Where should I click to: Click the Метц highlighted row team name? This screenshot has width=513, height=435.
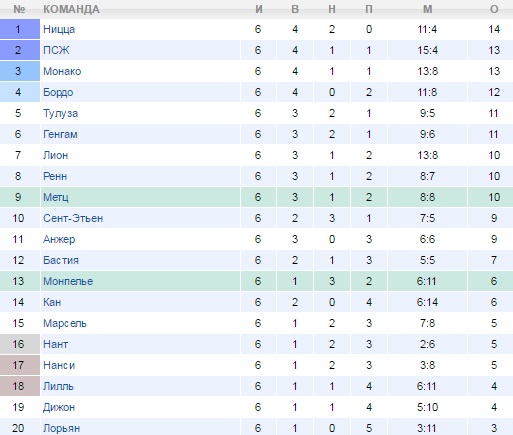click(x=56, y=197)
